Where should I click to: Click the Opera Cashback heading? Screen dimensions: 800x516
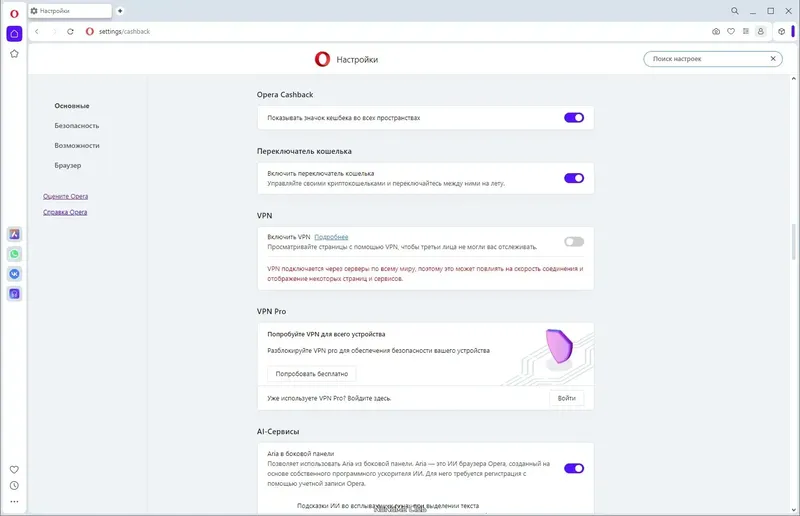[285, 94]
